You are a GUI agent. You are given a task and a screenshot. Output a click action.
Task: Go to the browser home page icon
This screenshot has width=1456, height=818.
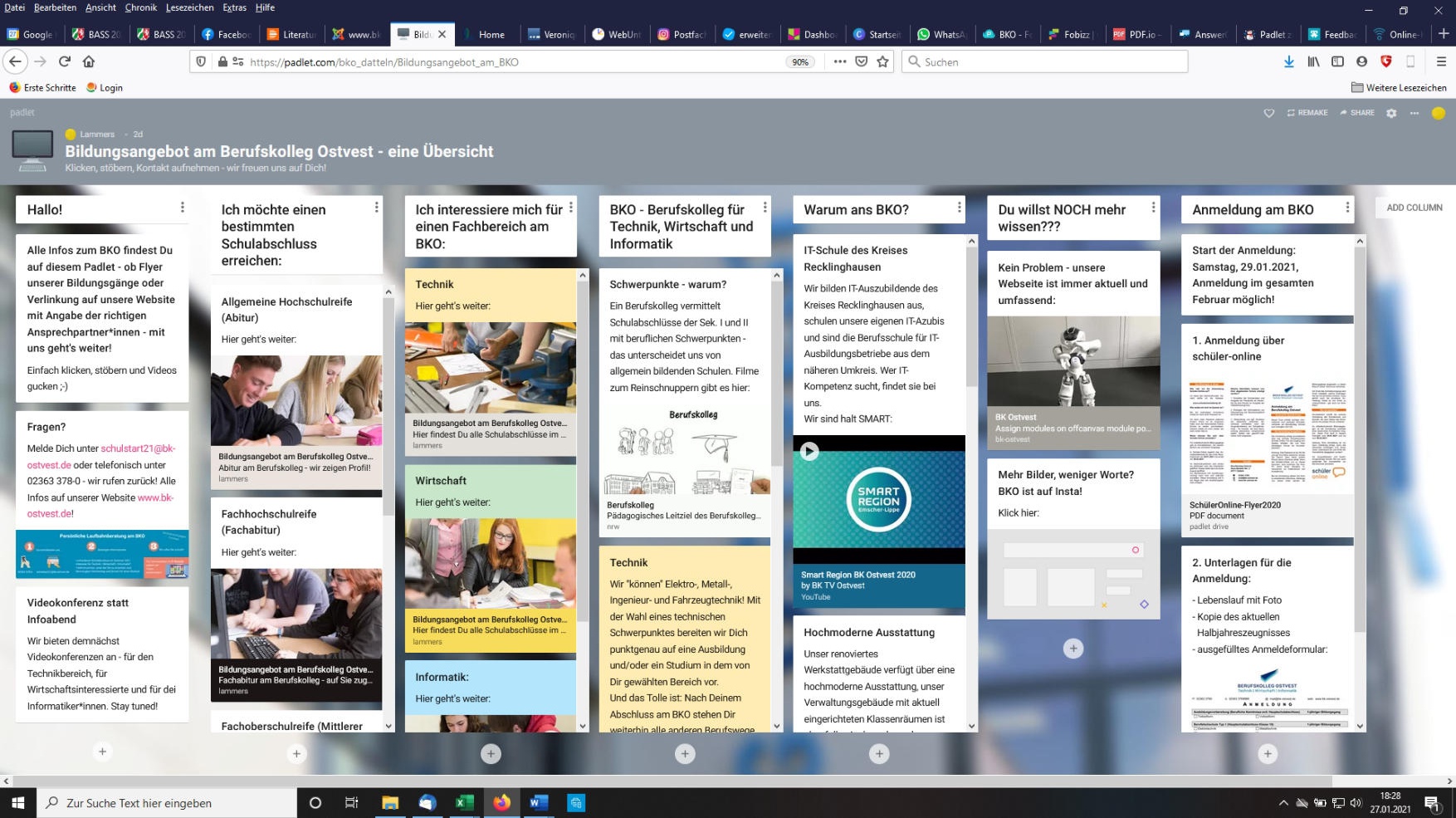click(89, 61)
